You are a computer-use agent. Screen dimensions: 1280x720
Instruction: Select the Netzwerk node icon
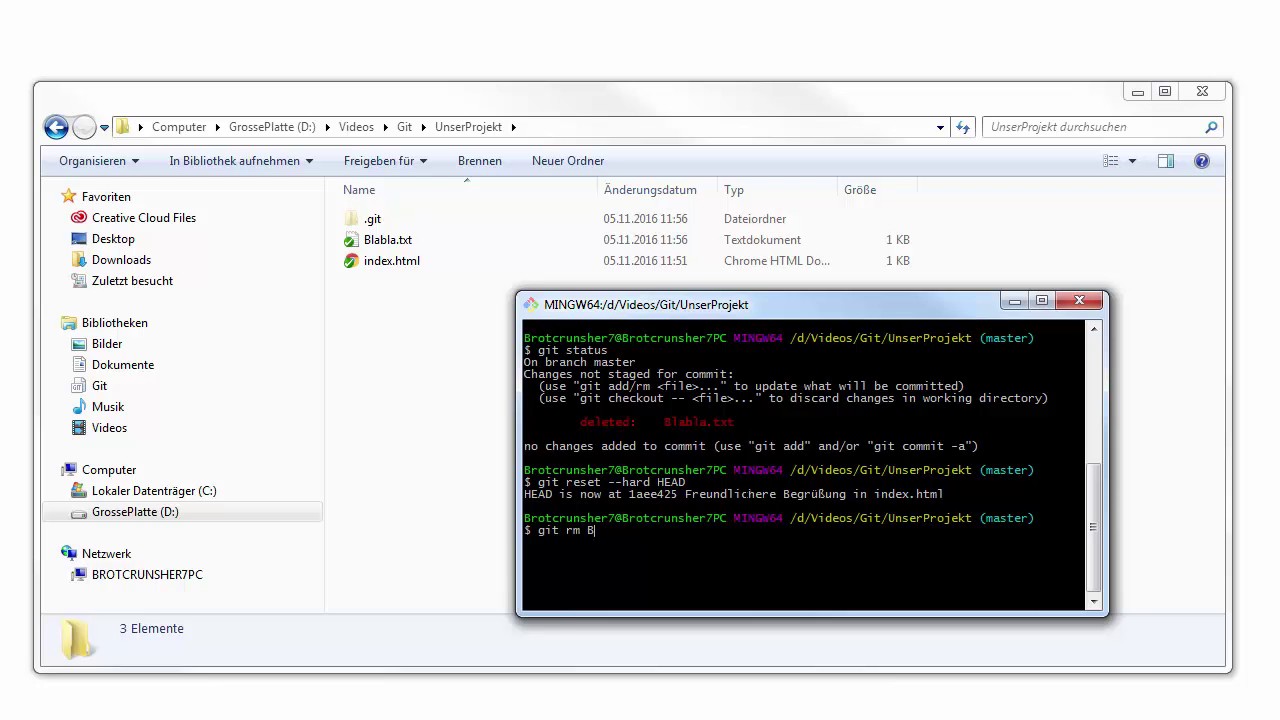click(69, 554)
